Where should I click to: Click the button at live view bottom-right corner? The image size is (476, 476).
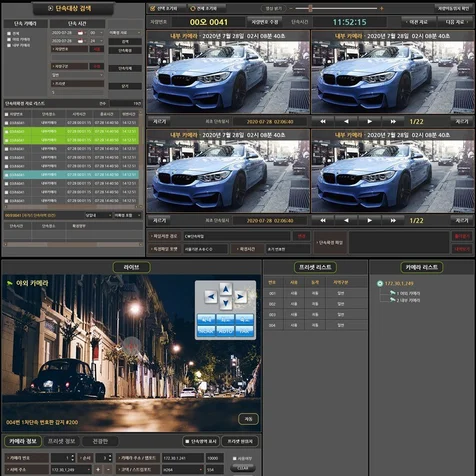248,419
